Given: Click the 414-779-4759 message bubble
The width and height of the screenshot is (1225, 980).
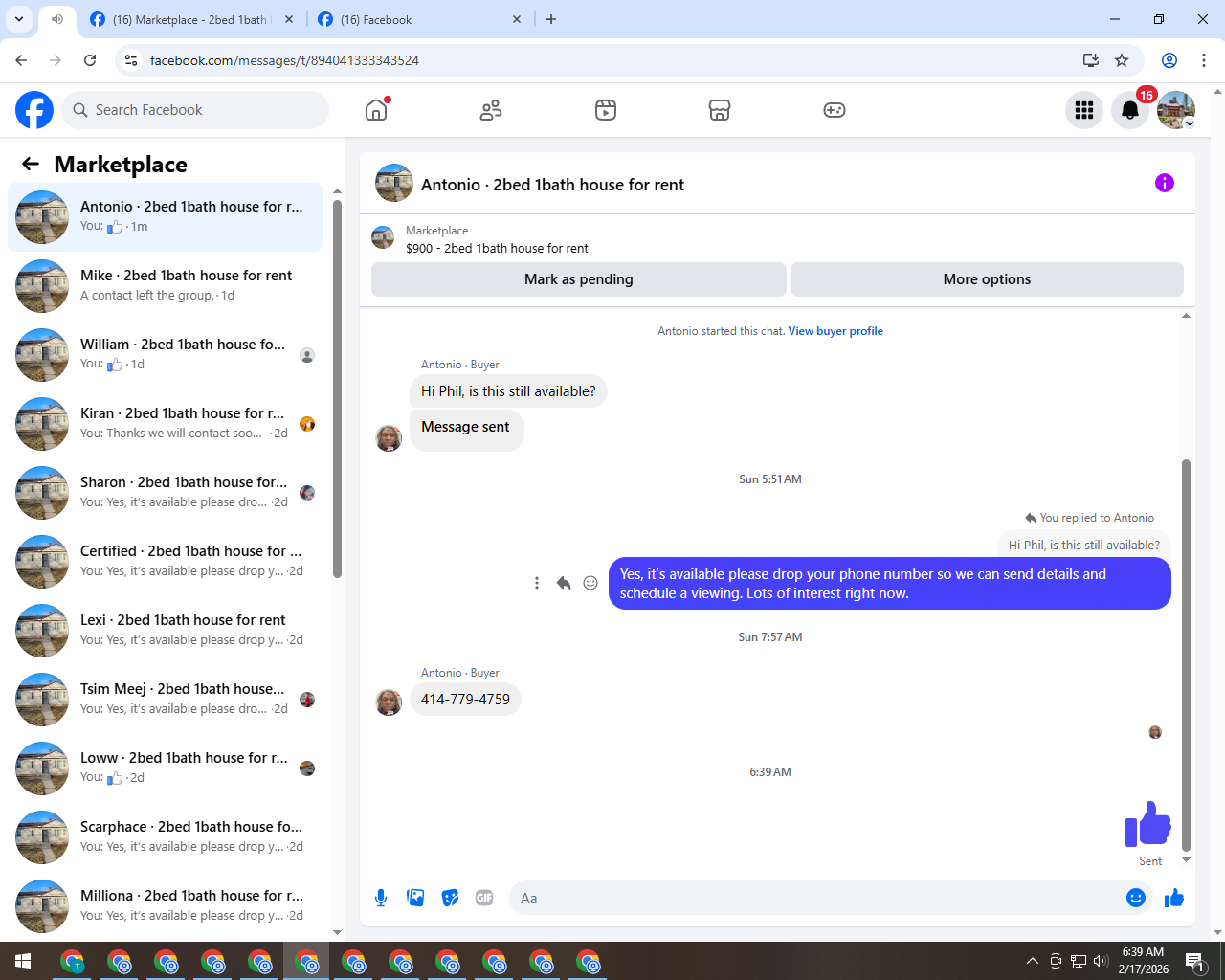Looking at the screenshot, I should point(465,700).
